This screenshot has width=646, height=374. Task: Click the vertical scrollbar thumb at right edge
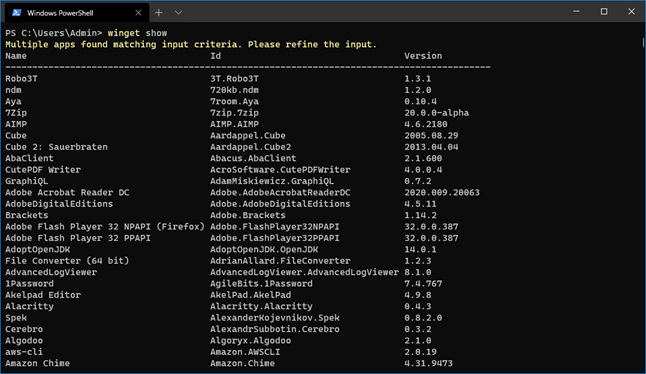[x=643, y=42]
